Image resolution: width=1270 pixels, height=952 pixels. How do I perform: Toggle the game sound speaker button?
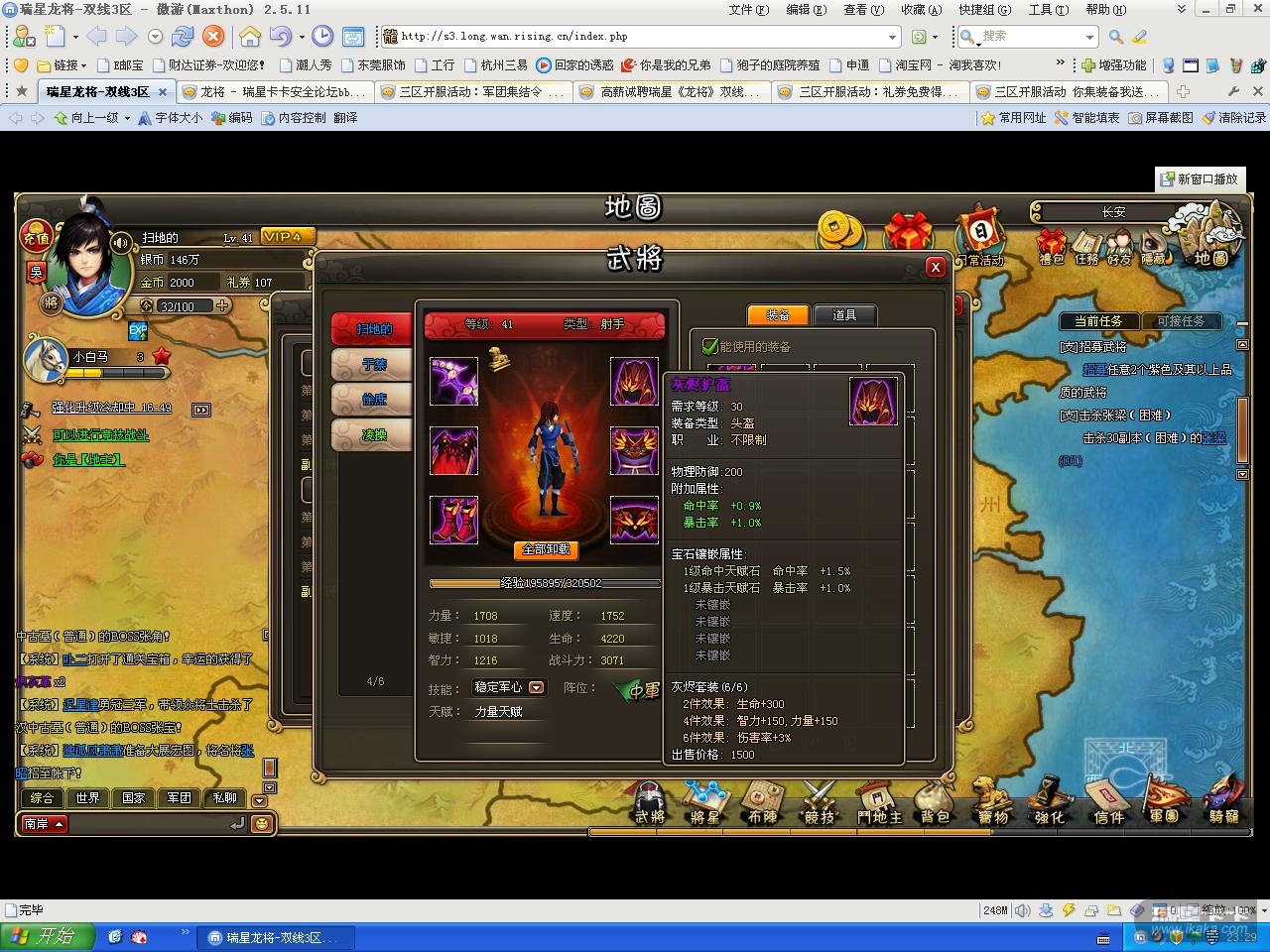click(122, 243)
